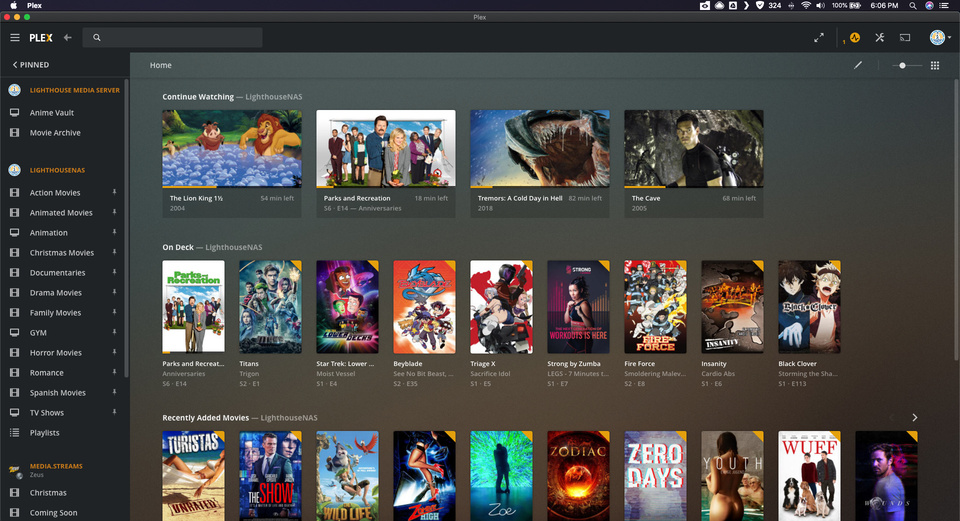Open TV Shows library
This screenshot has width=960, height=521.
click(x=47, y=413)
